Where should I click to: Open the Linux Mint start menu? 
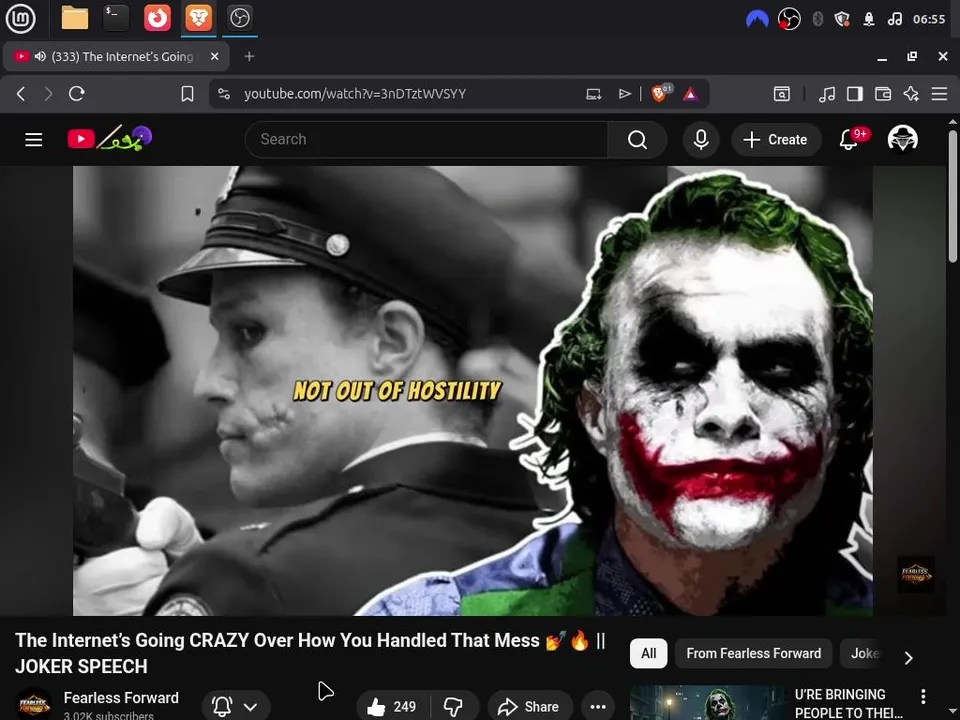click(x=21, y=18)
